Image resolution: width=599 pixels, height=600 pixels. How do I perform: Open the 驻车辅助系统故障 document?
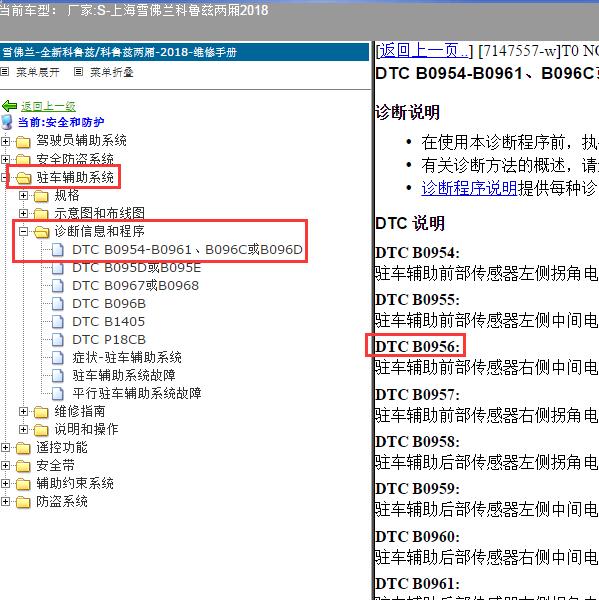tap(124, 375)
